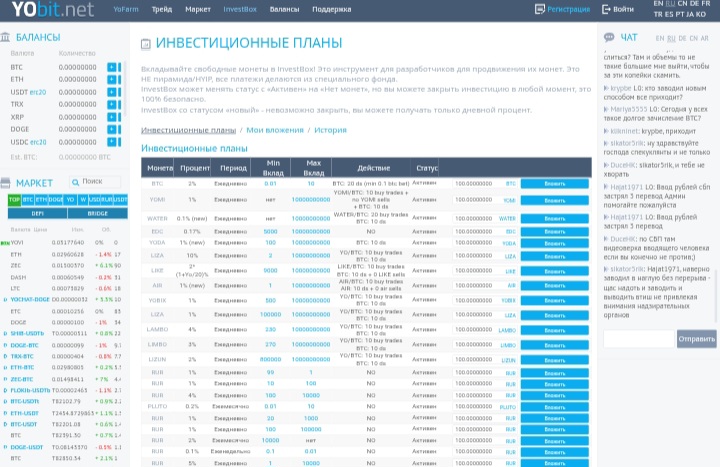Image resolution: width=720 pixels, height=467 pixels.
Task: Select the RUR market tab
Action: (x=107, y=200)
